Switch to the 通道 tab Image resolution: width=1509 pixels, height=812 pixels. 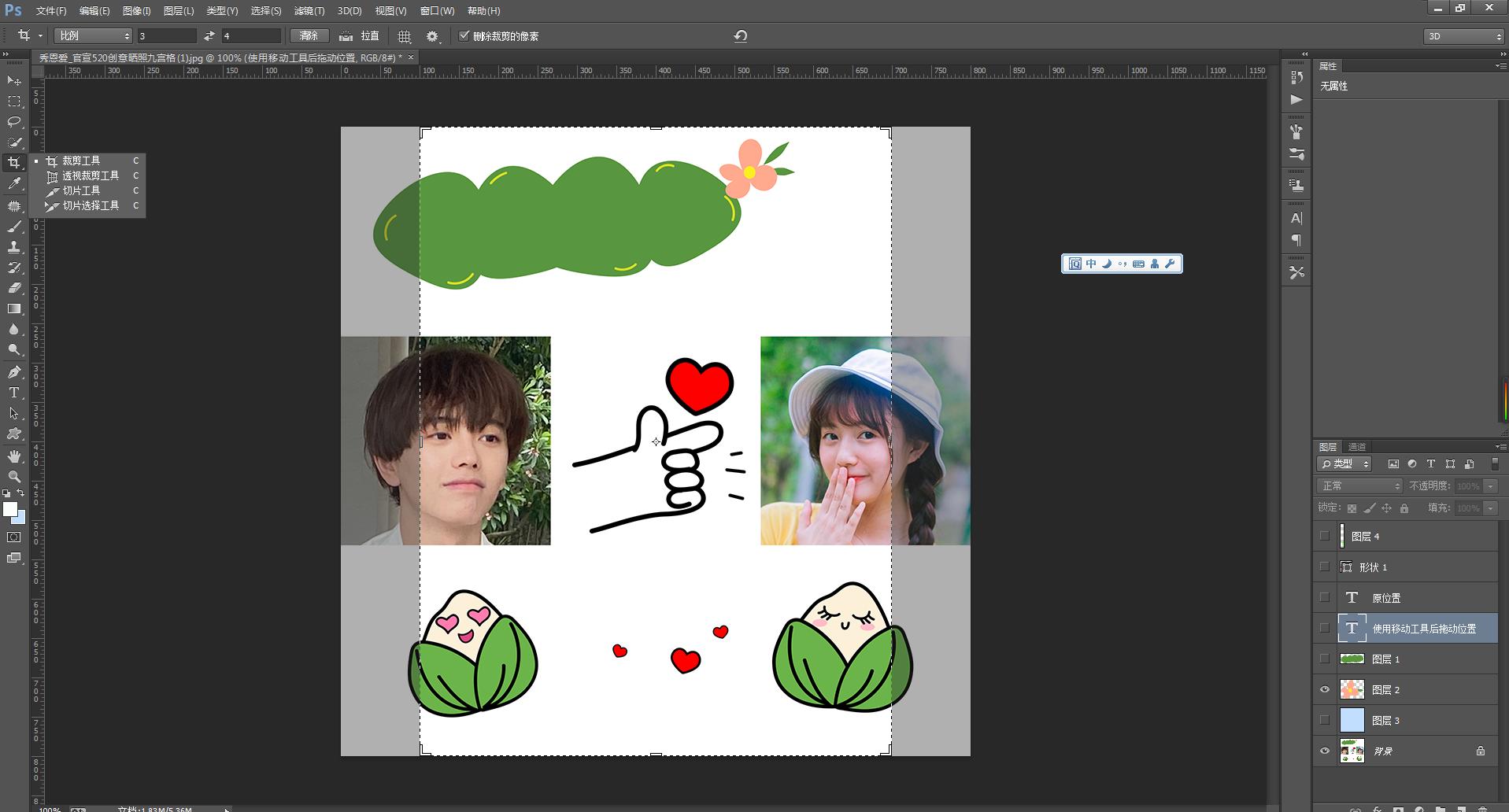point(1357,447)
